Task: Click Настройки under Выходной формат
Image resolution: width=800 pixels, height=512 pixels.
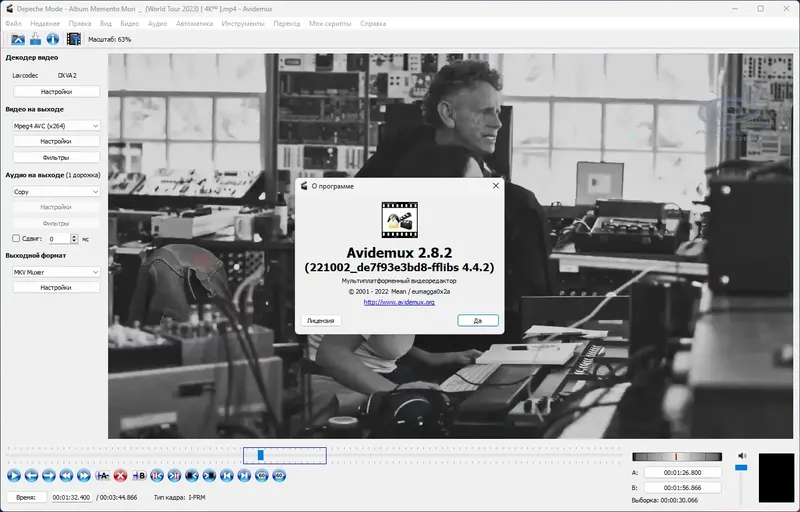Action: [56, 288]
